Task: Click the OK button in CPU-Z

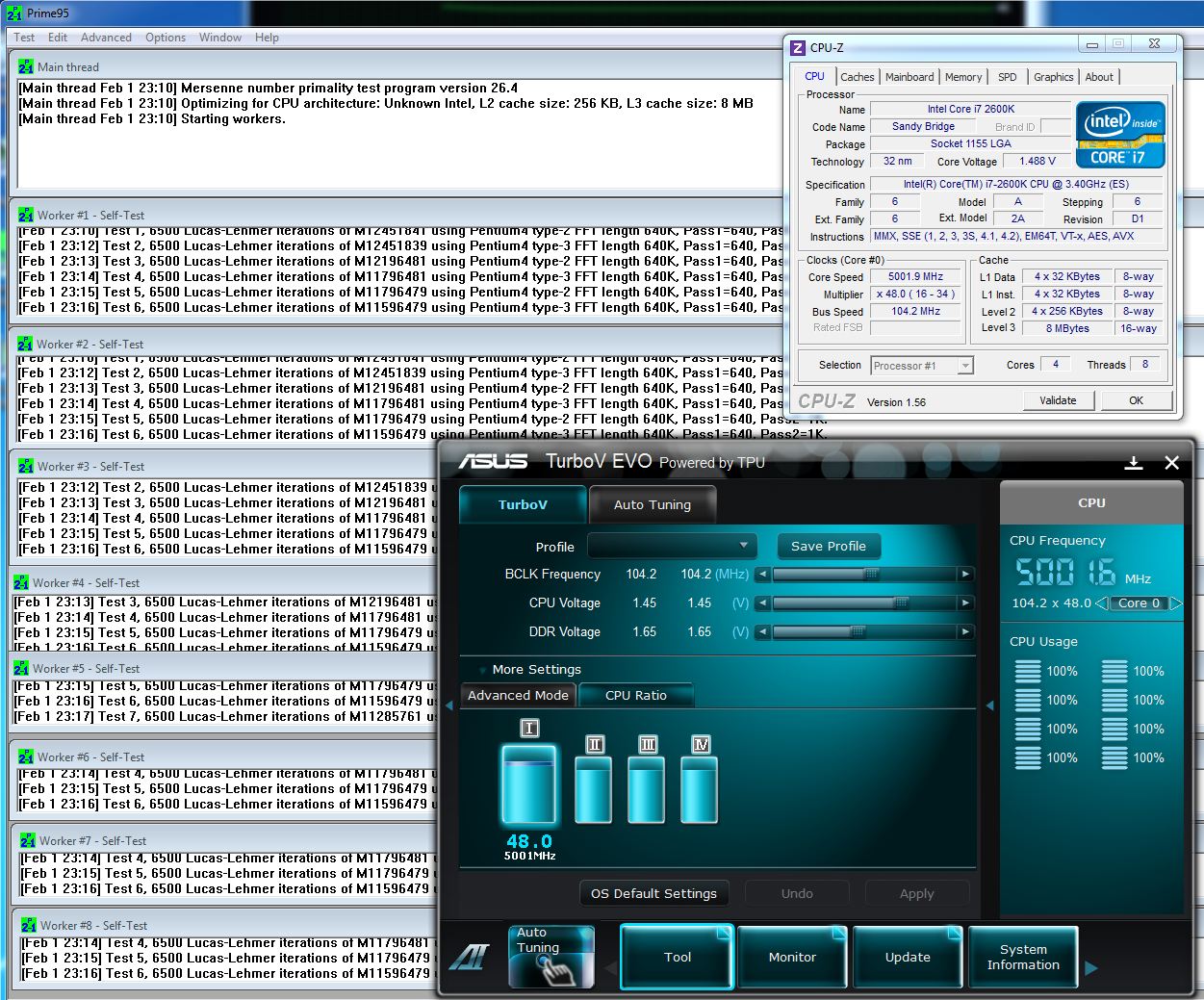Action: pyautogui.click(x=1136, y=400)
